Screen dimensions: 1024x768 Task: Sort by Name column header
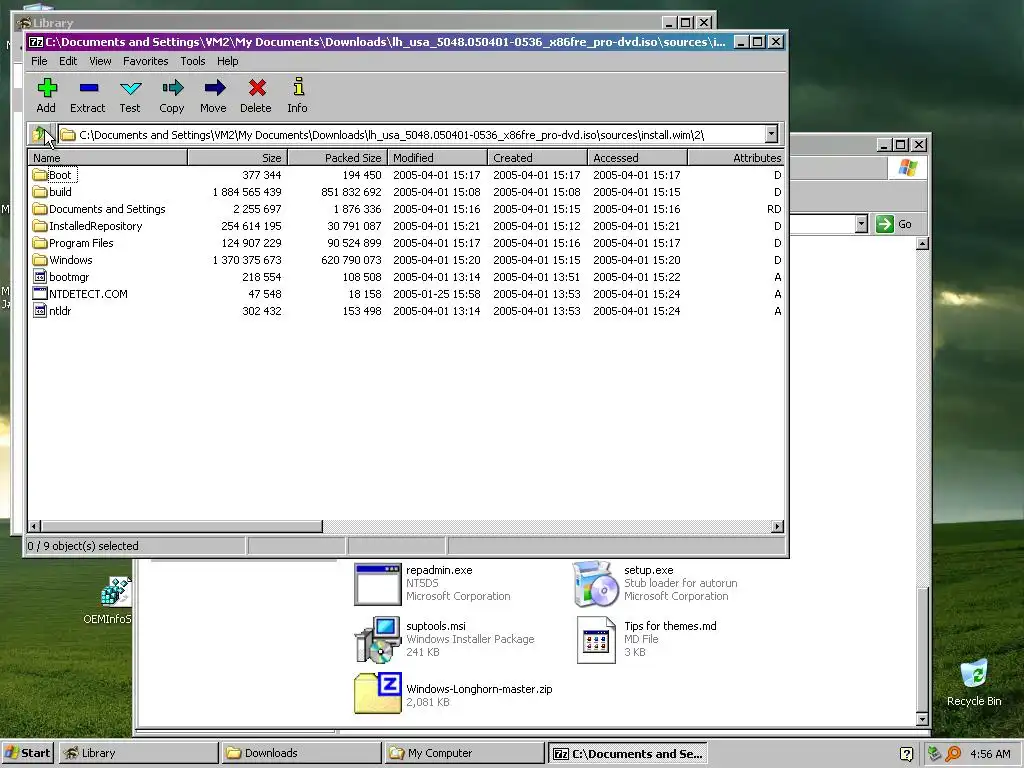coord(108,157)
